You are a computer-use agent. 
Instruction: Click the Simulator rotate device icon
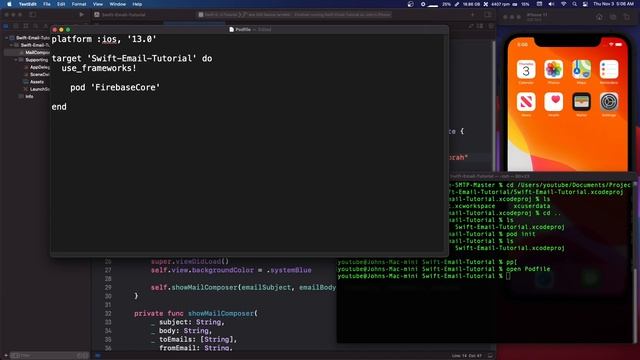[x=627, y=17]
